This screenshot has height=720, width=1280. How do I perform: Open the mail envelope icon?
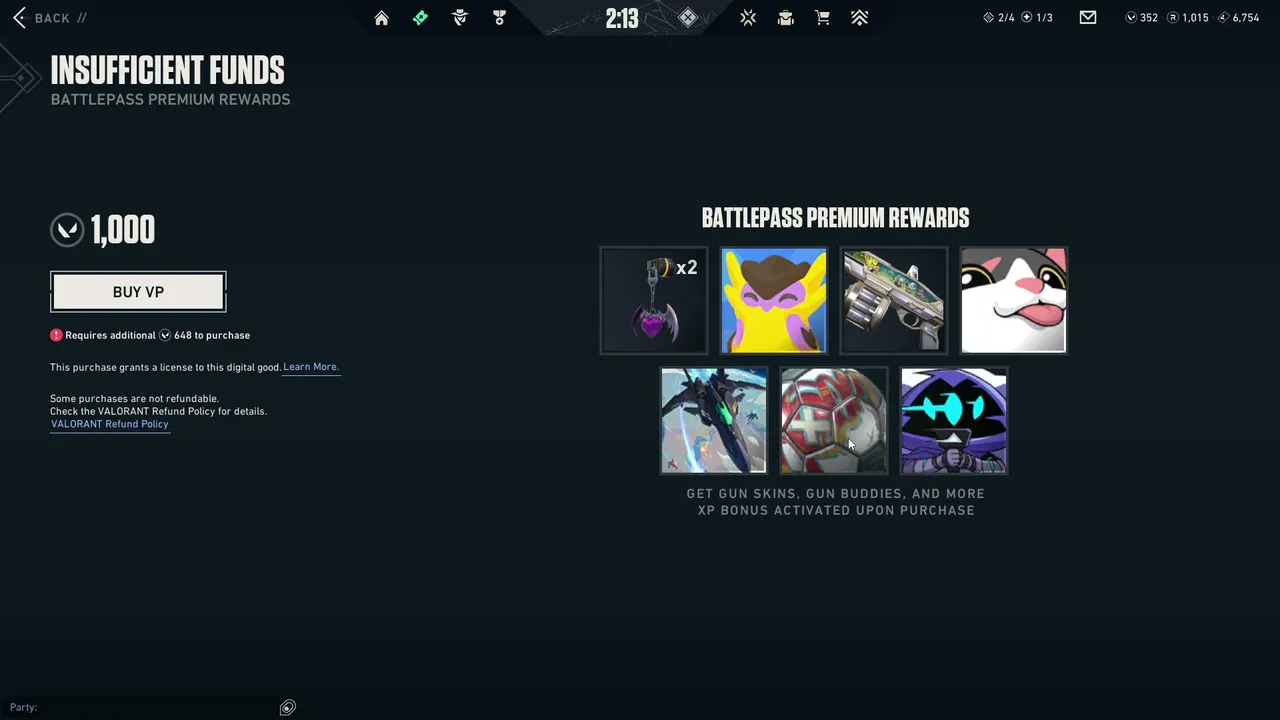(x=1088, y=17)
